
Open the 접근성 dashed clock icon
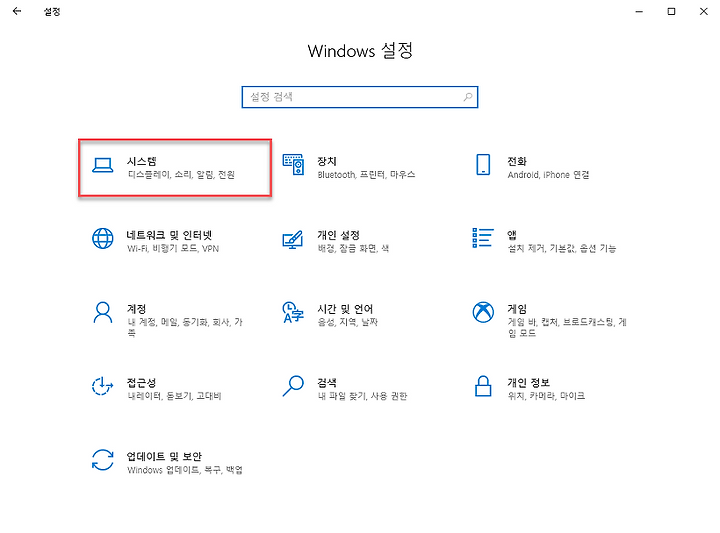(x=102, y=386)
